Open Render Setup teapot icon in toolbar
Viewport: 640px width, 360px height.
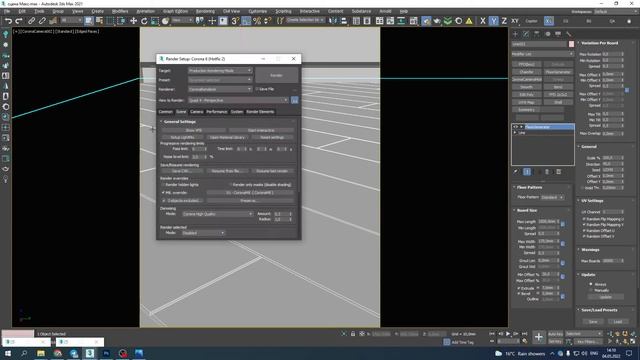click(426, 21)
